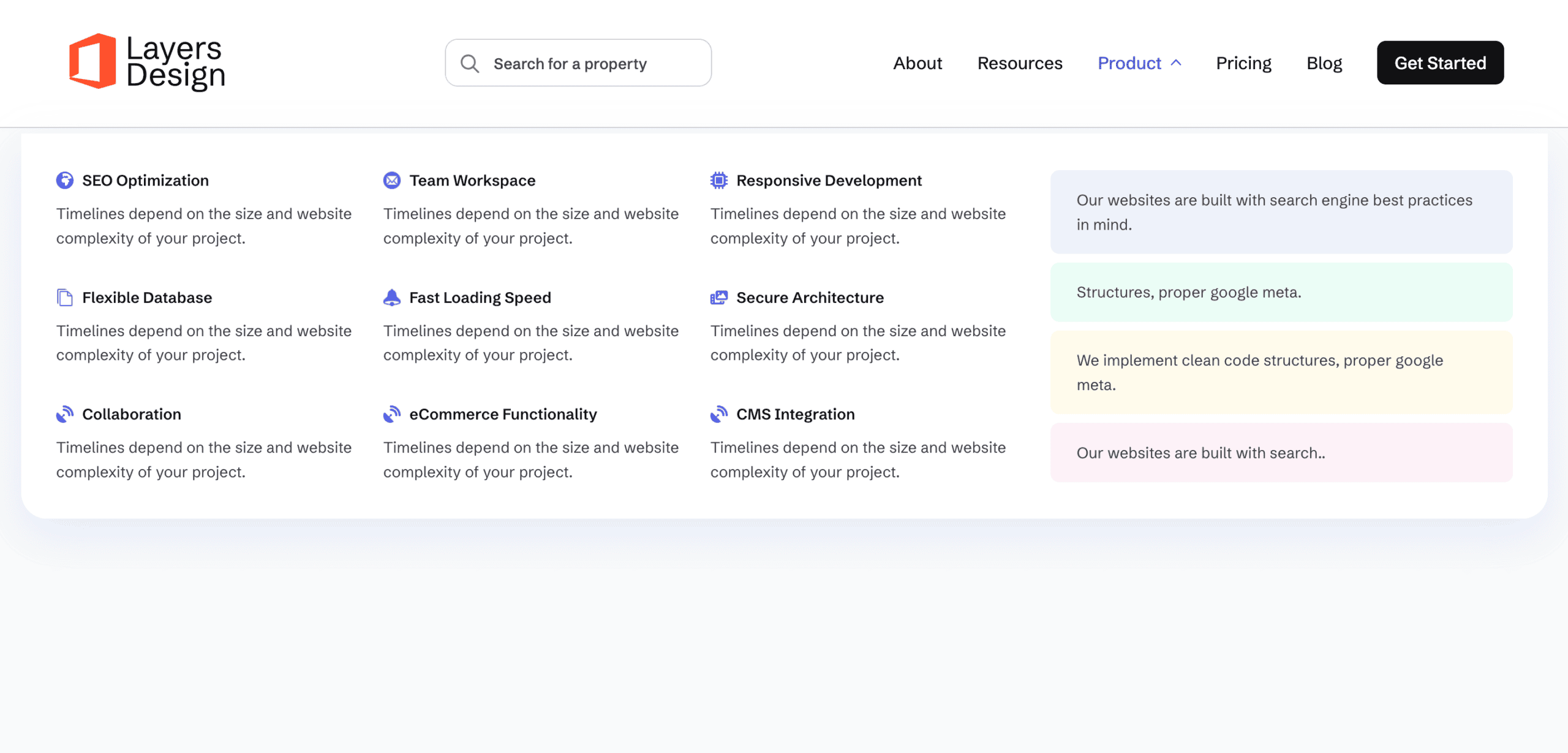Image resolution: width=1568 pixels, height=753 pixels.
Task: Click the Fast Loading Speed bell icon
Action: click(392, 298)
